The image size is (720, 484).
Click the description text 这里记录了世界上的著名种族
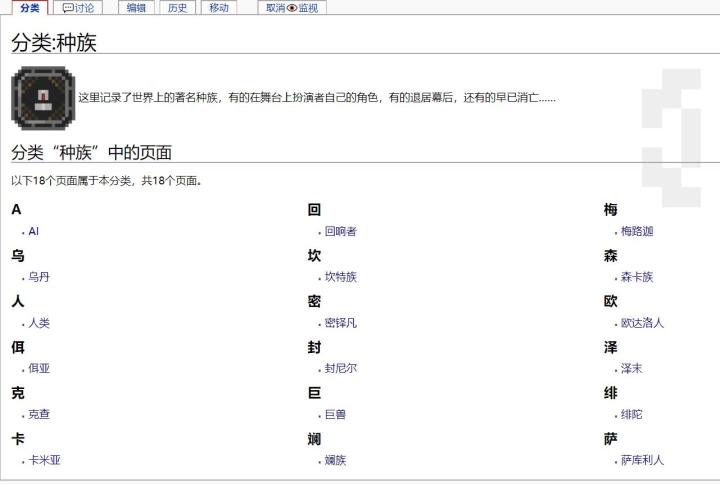[148, 98]
